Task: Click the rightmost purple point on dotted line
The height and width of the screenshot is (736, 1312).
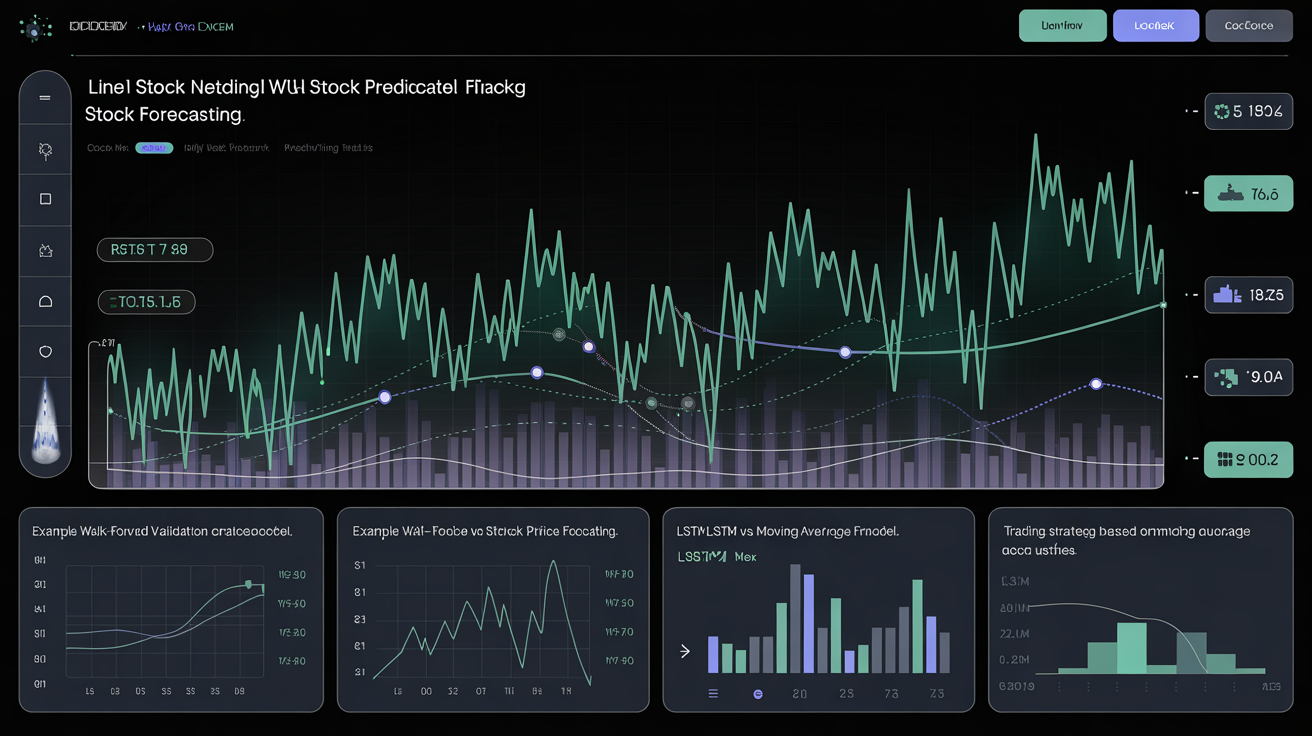Action: [x=1096, y=384]
